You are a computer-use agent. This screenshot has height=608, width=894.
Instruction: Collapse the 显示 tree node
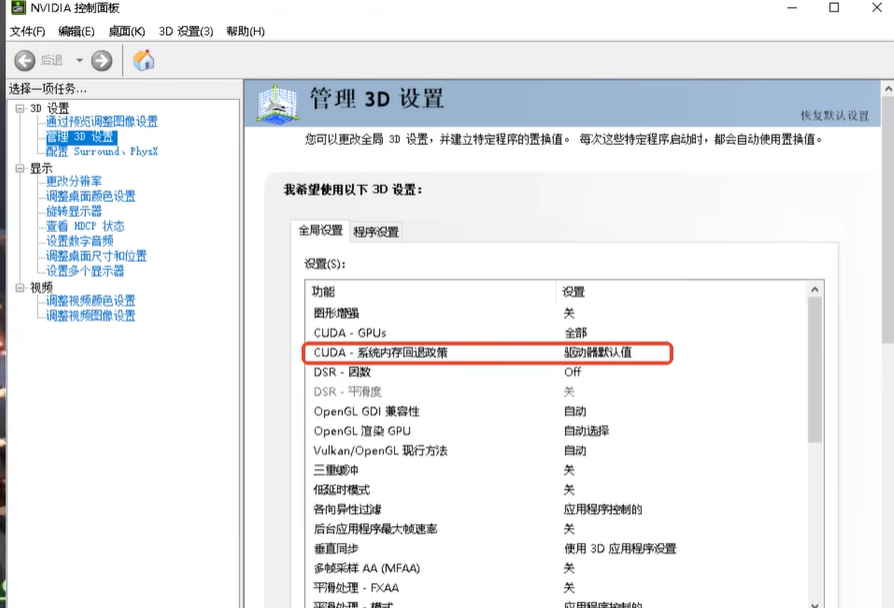(x=19, y=169)
